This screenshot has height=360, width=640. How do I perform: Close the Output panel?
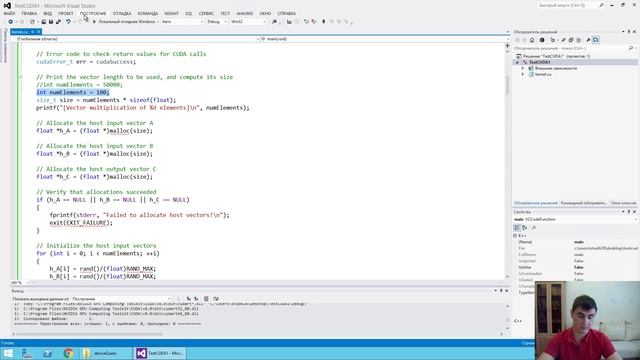tap(507, 291)
